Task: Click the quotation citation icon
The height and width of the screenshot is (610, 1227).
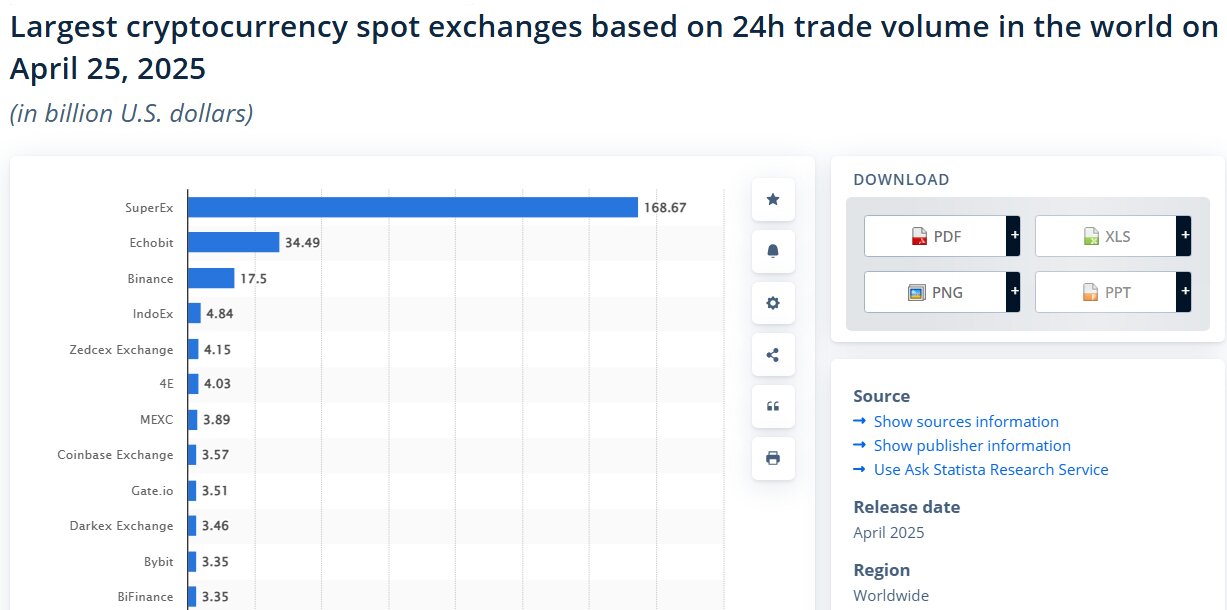Action: click(773, 406)
